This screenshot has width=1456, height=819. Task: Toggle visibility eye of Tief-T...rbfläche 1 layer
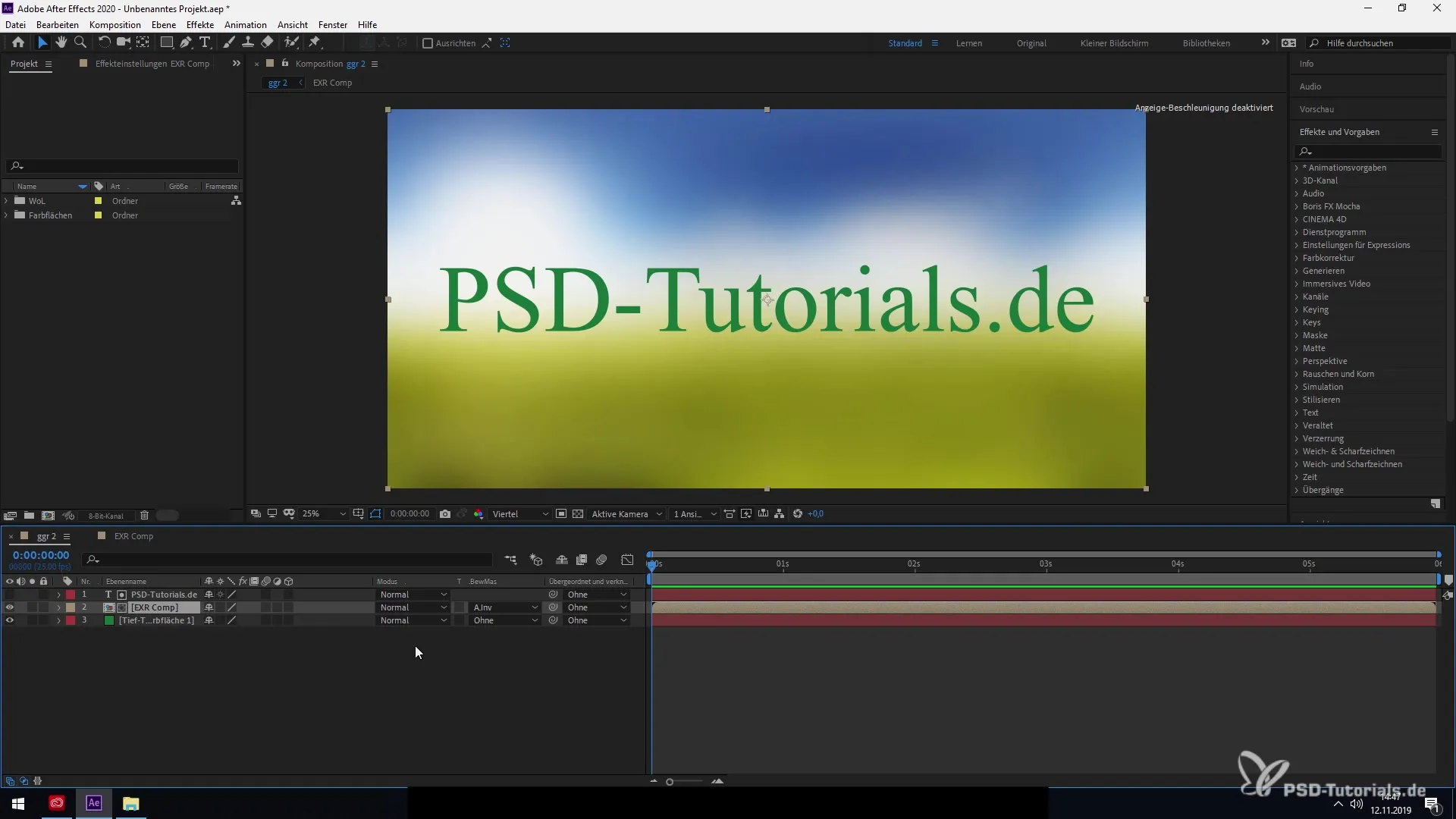(x=10, y=620)
